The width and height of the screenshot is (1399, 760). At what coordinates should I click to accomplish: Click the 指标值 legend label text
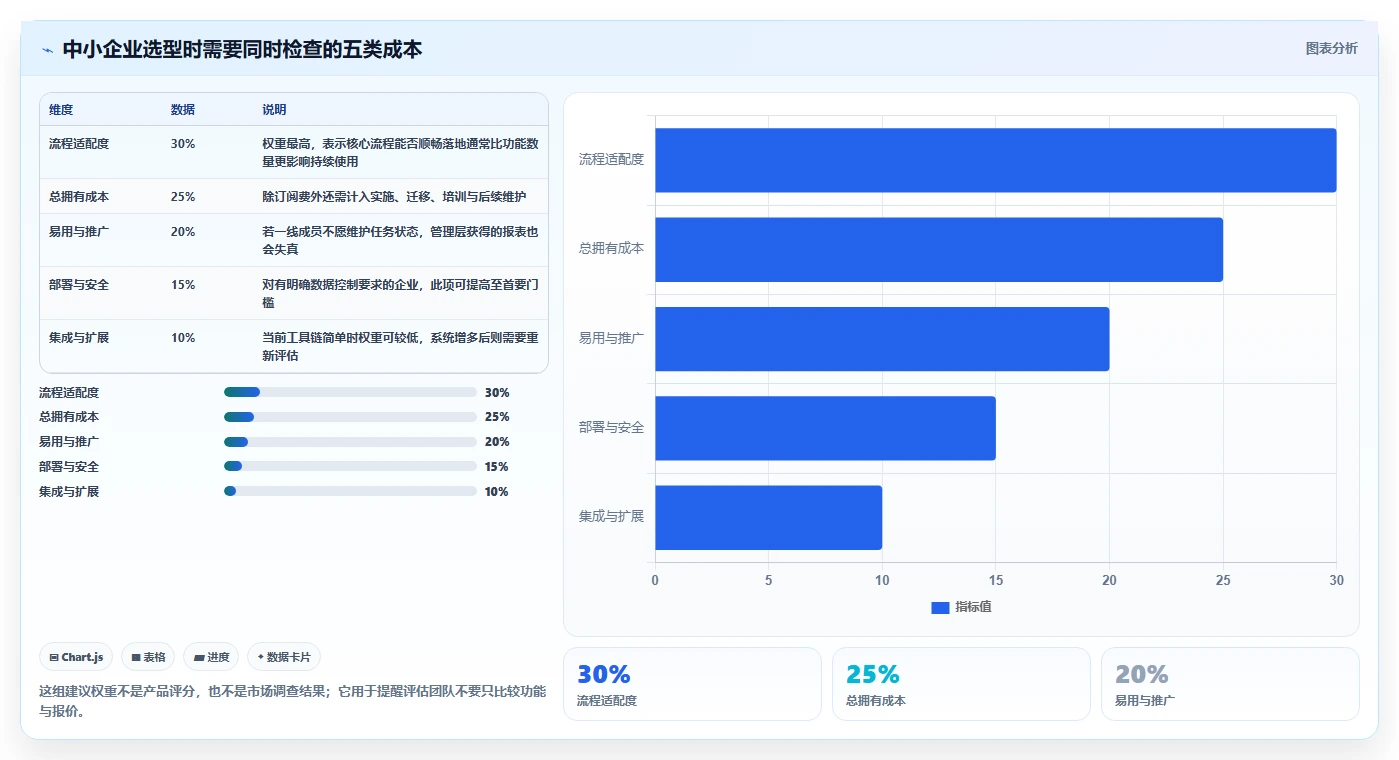pyautogui.click(x=973, y=607)
